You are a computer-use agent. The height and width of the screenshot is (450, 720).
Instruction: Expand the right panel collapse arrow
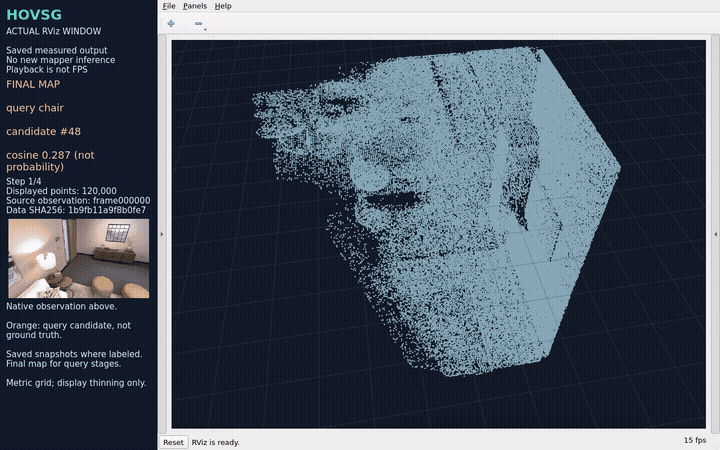(x=715, y=234)
